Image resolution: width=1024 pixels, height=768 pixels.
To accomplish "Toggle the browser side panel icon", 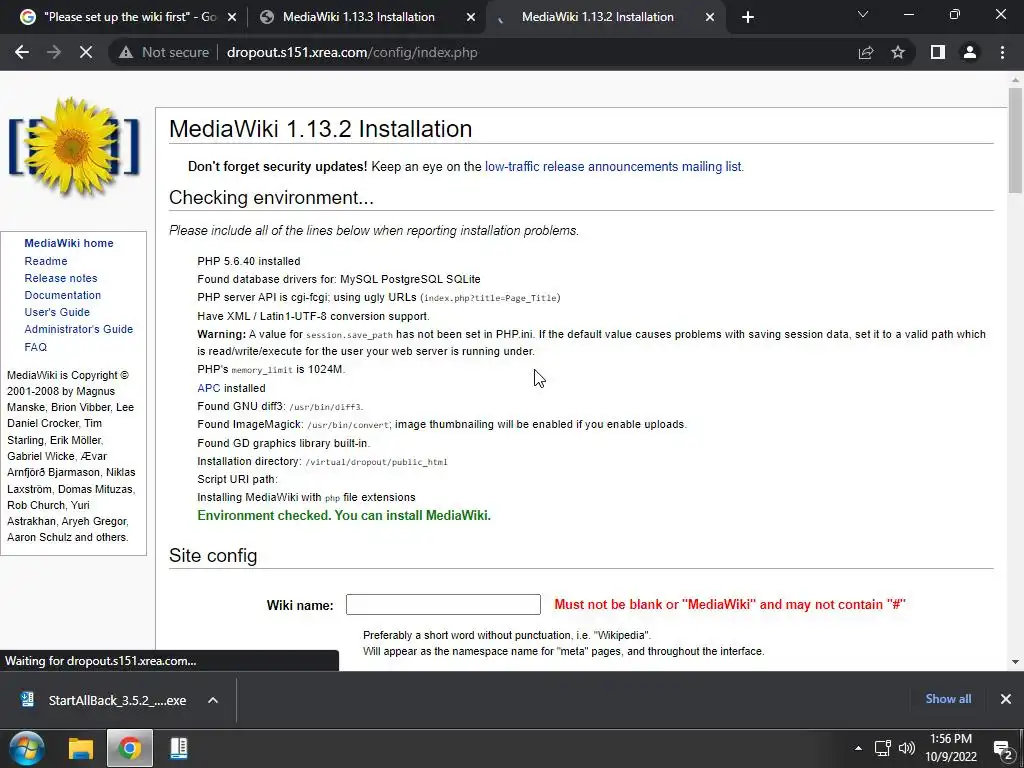I will (938, 52).
